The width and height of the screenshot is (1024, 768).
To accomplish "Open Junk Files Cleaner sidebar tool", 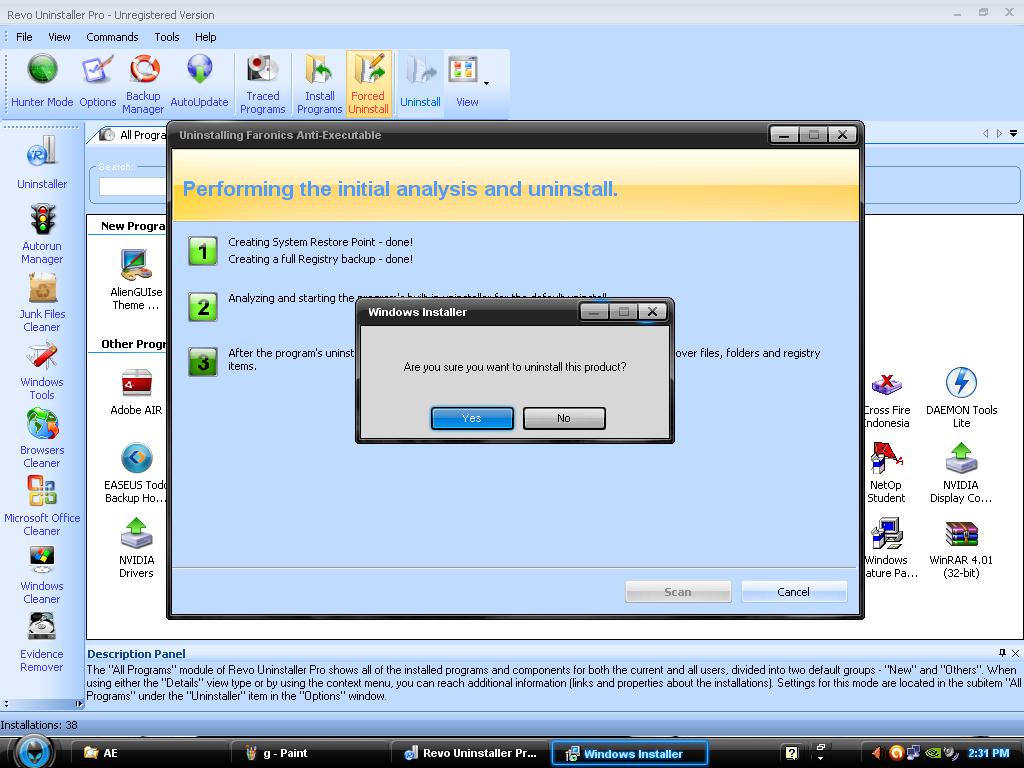I will pos(42,302).
